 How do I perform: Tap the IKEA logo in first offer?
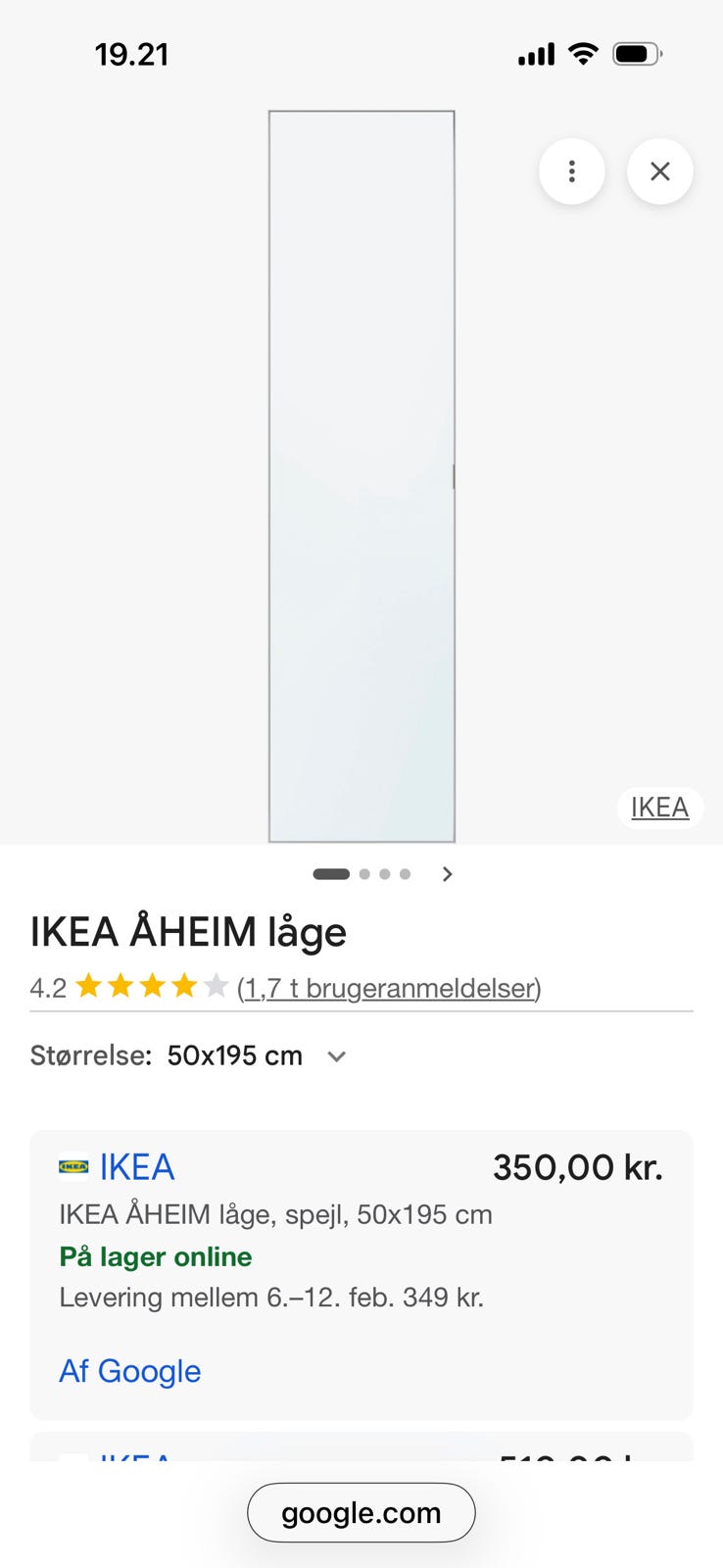[x=73, y=1167]
